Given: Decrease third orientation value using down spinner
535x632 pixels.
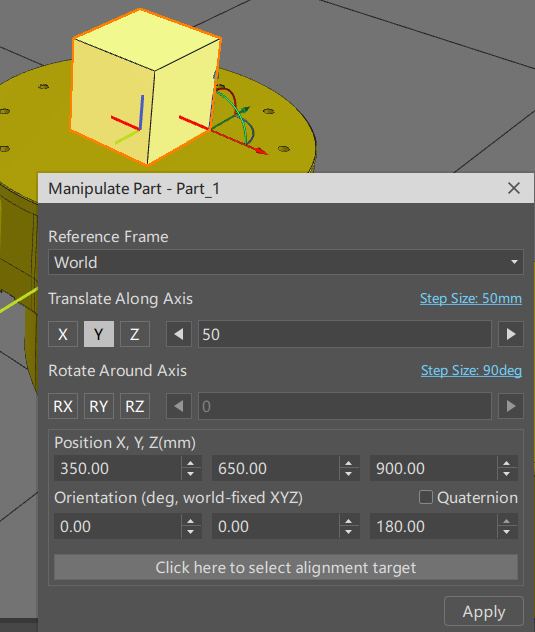Looking at the screenshot, I should [507, 532].
